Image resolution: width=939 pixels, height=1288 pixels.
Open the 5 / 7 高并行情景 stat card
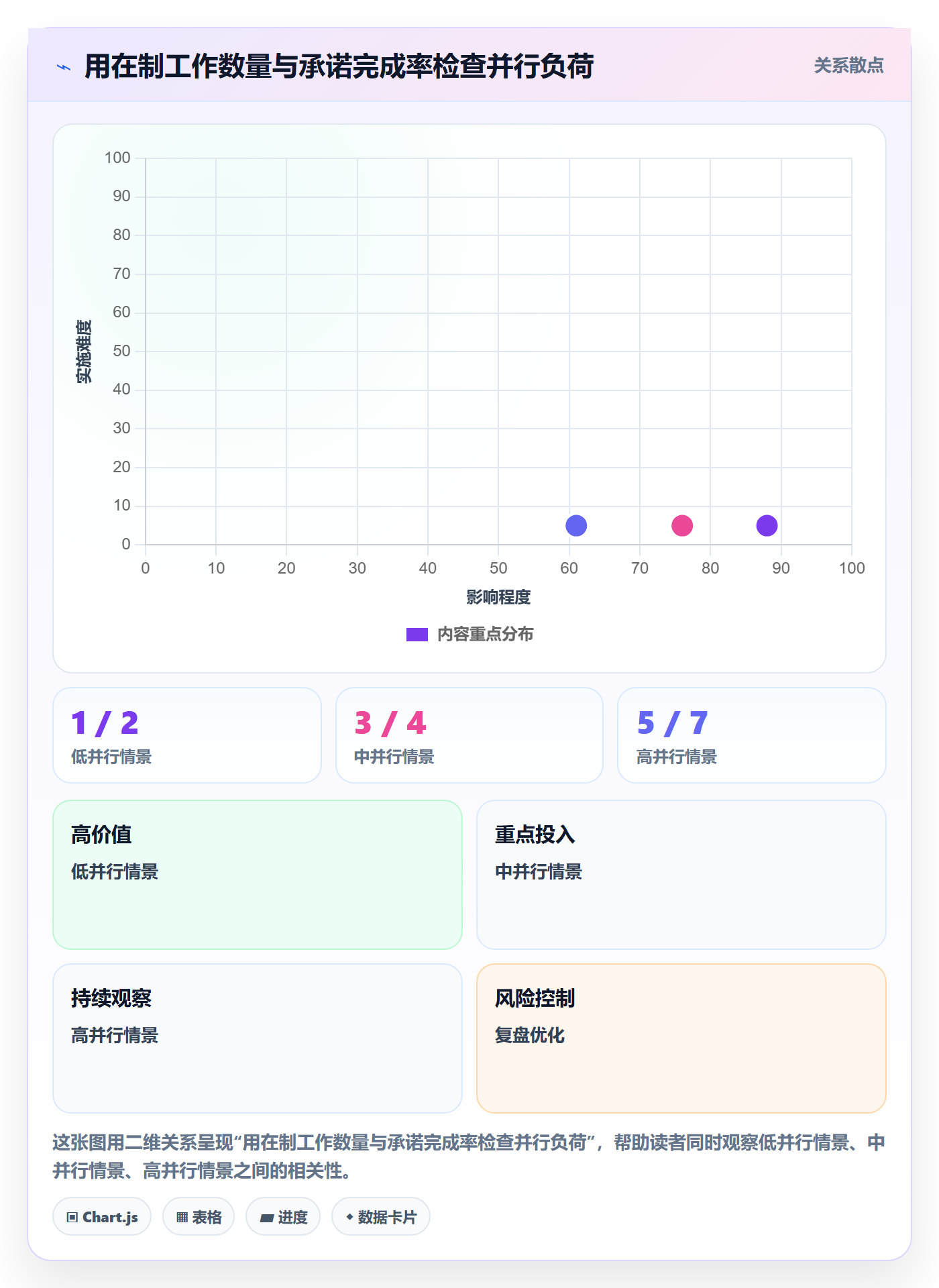[752, 735]
